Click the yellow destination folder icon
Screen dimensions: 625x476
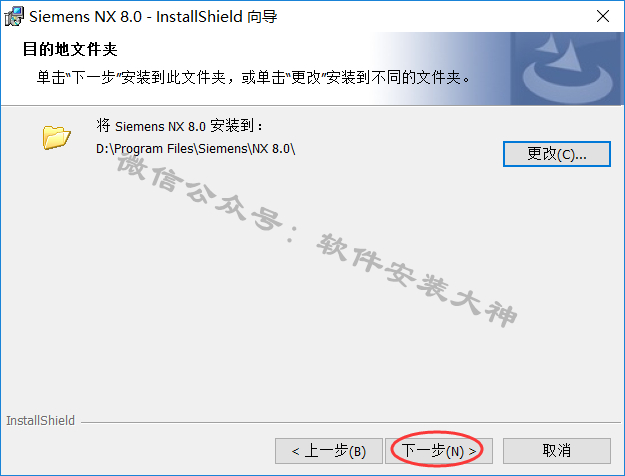56,138
